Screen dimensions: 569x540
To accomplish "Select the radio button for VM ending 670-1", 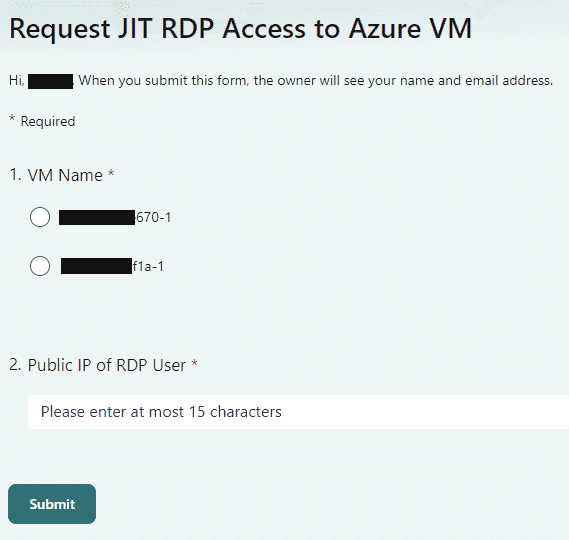I will click(40, 217).
